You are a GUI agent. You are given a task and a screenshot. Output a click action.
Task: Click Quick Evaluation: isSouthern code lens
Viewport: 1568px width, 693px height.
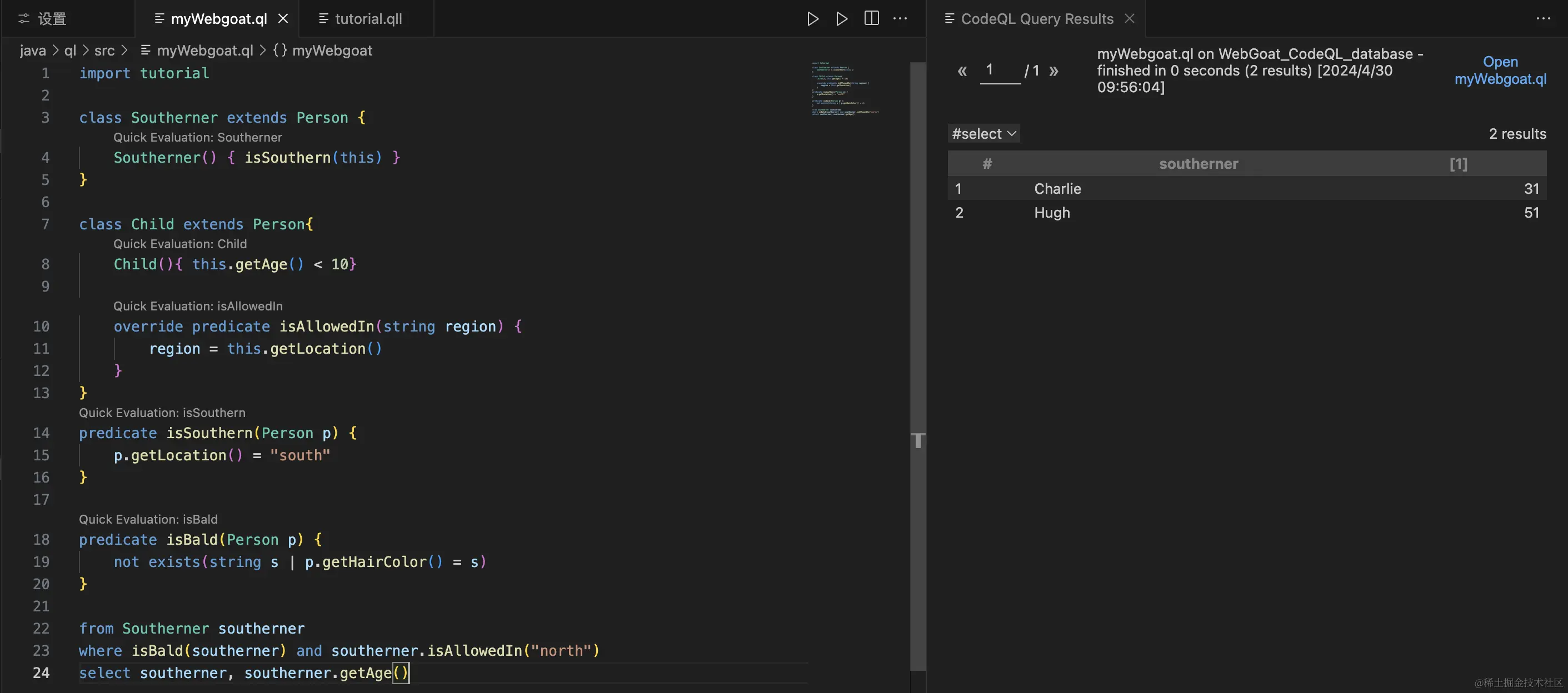point(162,413)
